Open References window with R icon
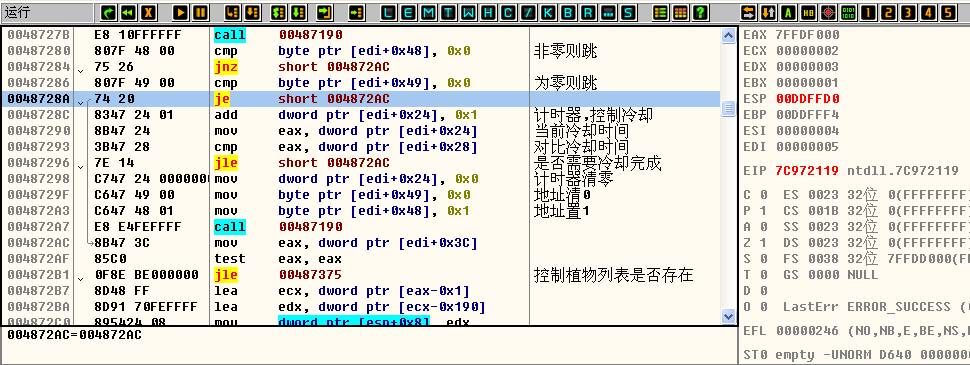The width and height of the screenshot is (970, 365). pos(588,12)
